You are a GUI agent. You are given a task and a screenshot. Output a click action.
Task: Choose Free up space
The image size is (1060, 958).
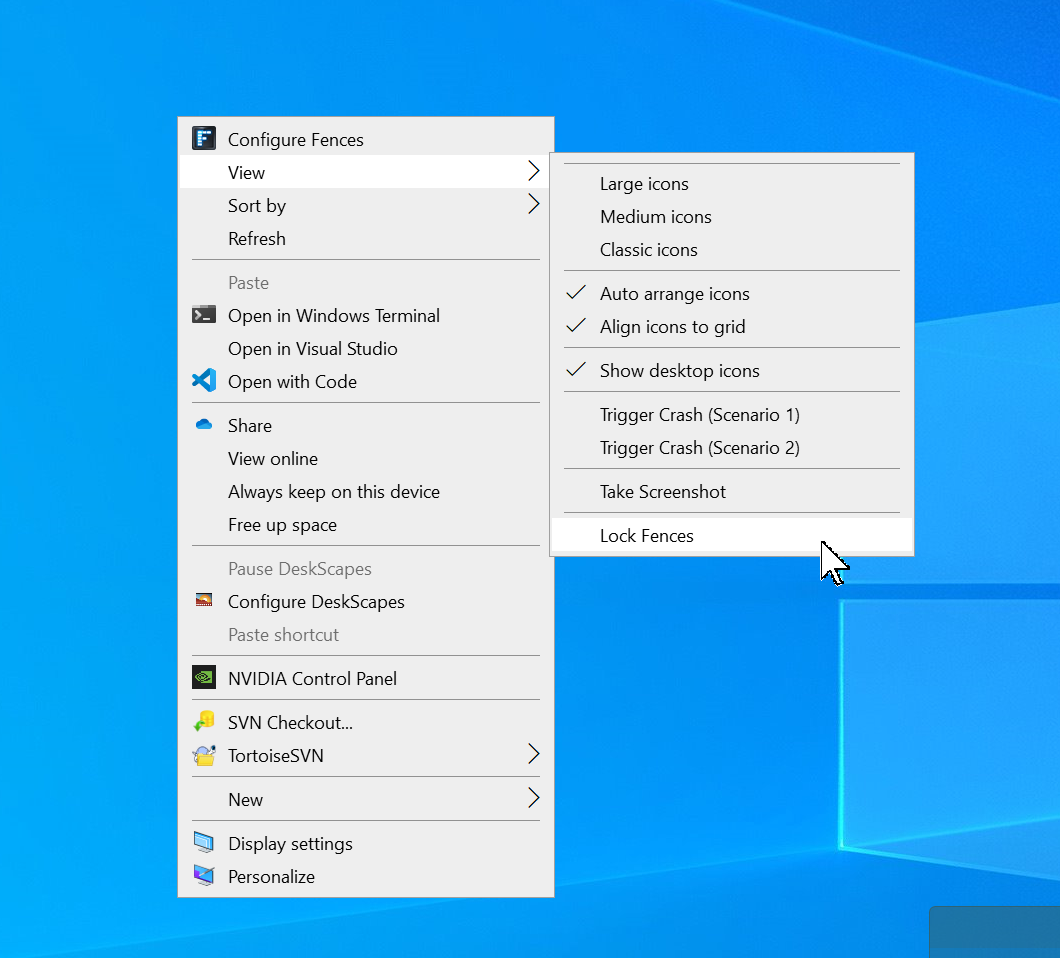click(366, 525)
